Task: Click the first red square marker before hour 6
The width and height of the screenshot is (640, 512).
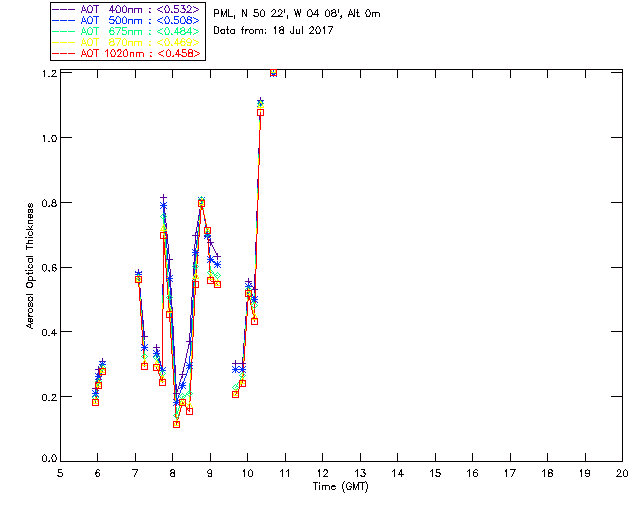Action: 95,402
